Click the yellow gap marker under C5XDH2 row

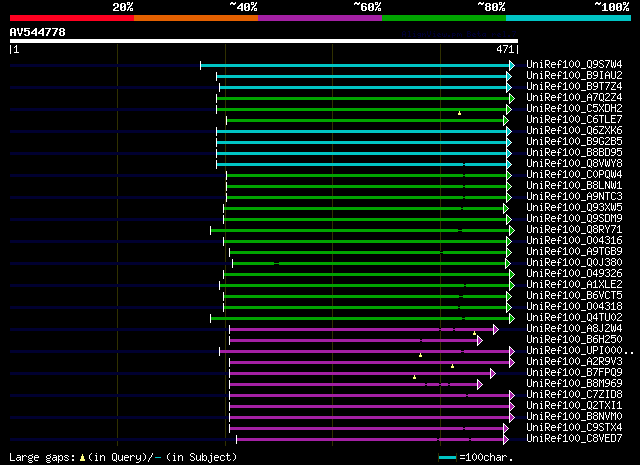[459, 113]
